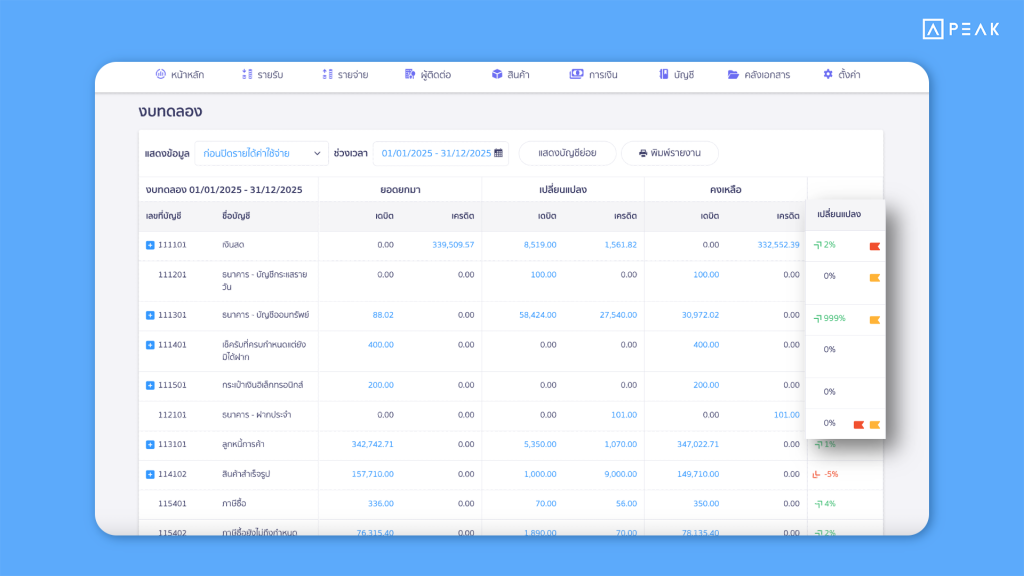1024x576 pixels.
Task: Click the ชื่อบัญชี column header
Action: pos(236,216)
